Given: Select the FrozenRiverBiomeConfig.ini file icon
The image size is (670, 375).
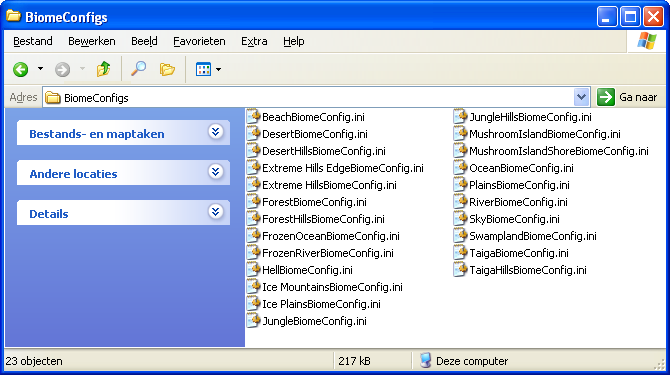Looking at the screenshot, I should coord(253,253).
